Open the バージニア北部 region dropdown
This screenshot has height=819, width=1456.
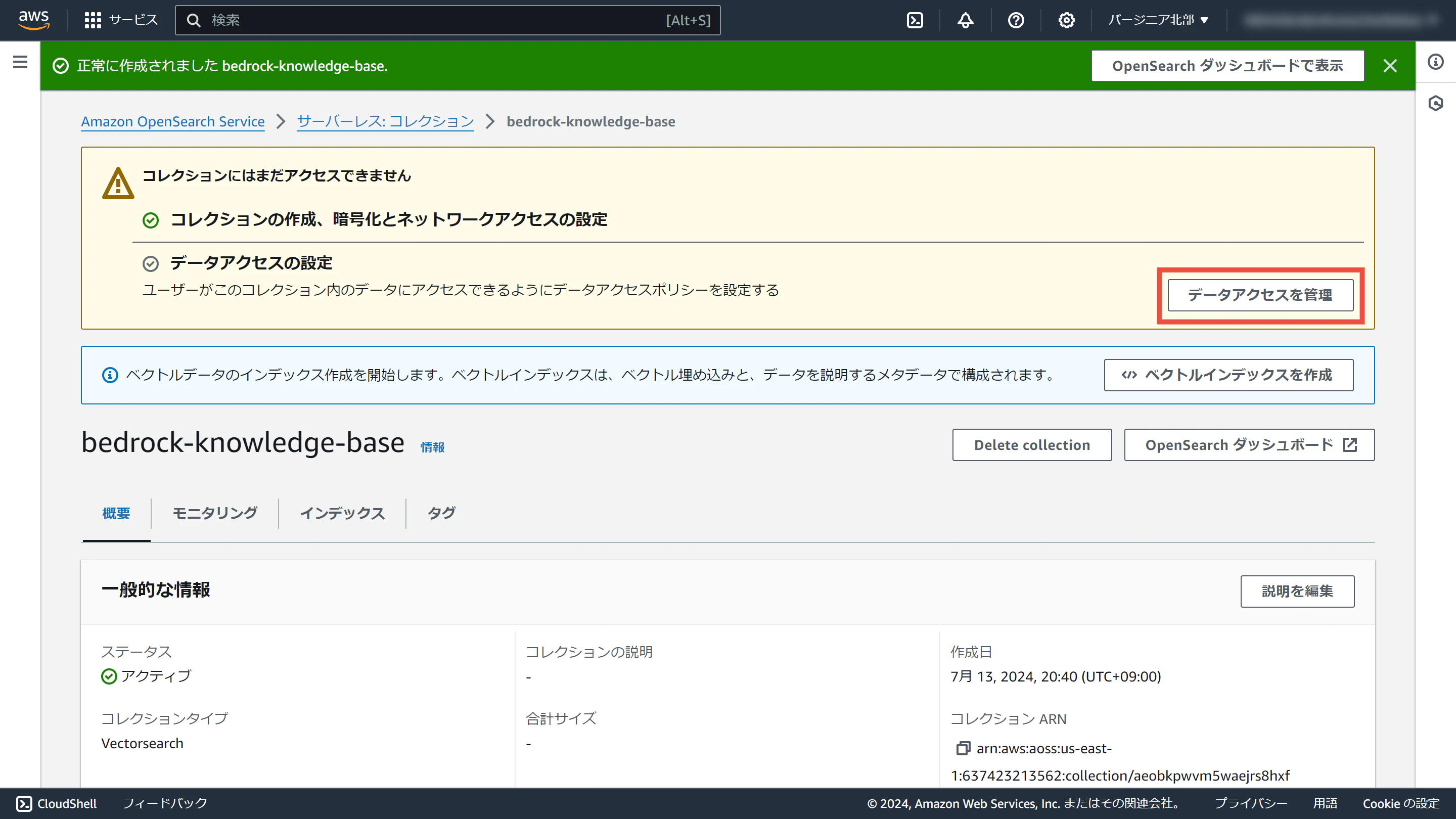pyautogui.click(x=1158, y=20)
